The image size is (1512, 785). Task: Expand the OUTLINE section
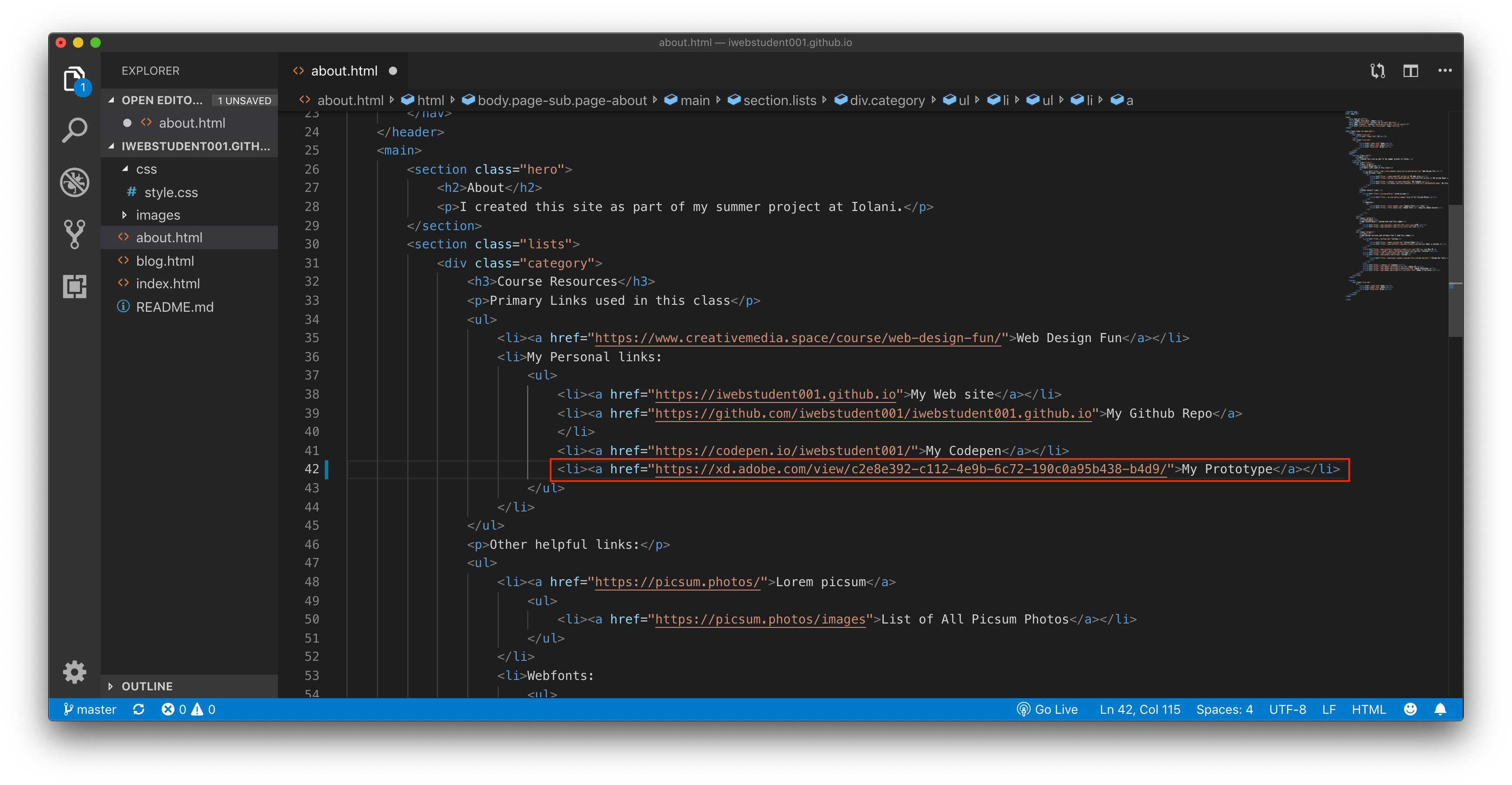(147, 686)
